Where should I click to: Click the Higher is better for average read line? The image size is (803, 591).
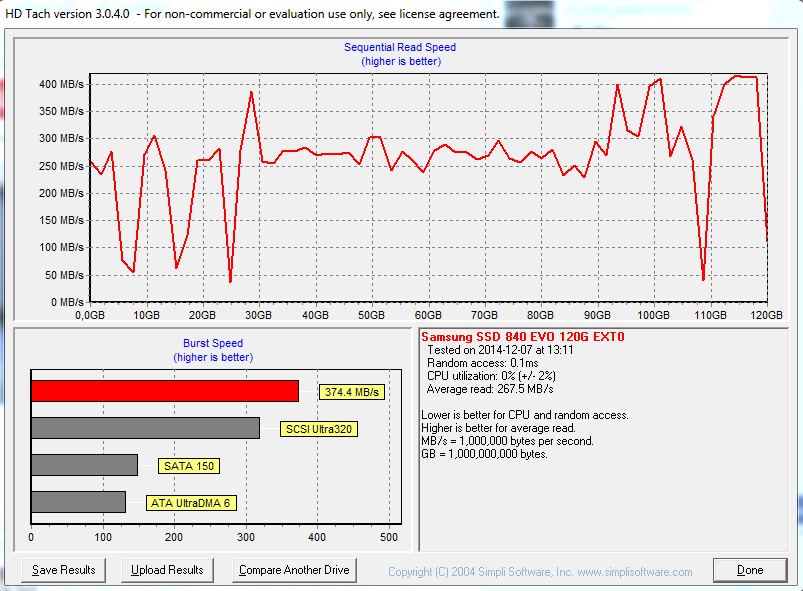point(498,428)
